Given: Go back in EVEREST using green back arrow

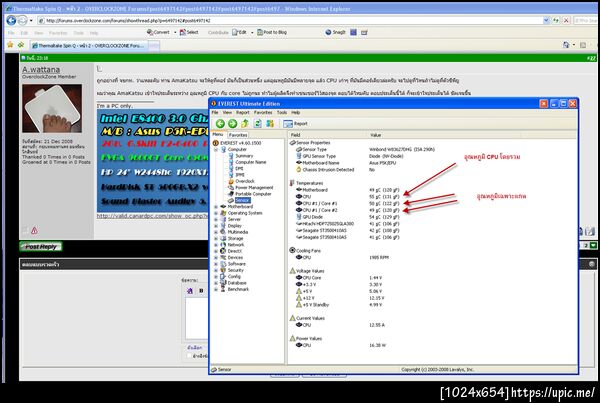Looking at the screenshot, I should pyautogui.click(x=220, y=123).
